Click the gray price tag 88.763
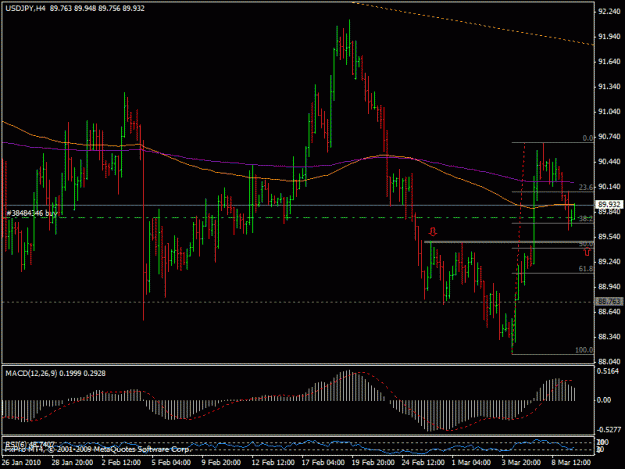625x469 pixels. (609, 302)
